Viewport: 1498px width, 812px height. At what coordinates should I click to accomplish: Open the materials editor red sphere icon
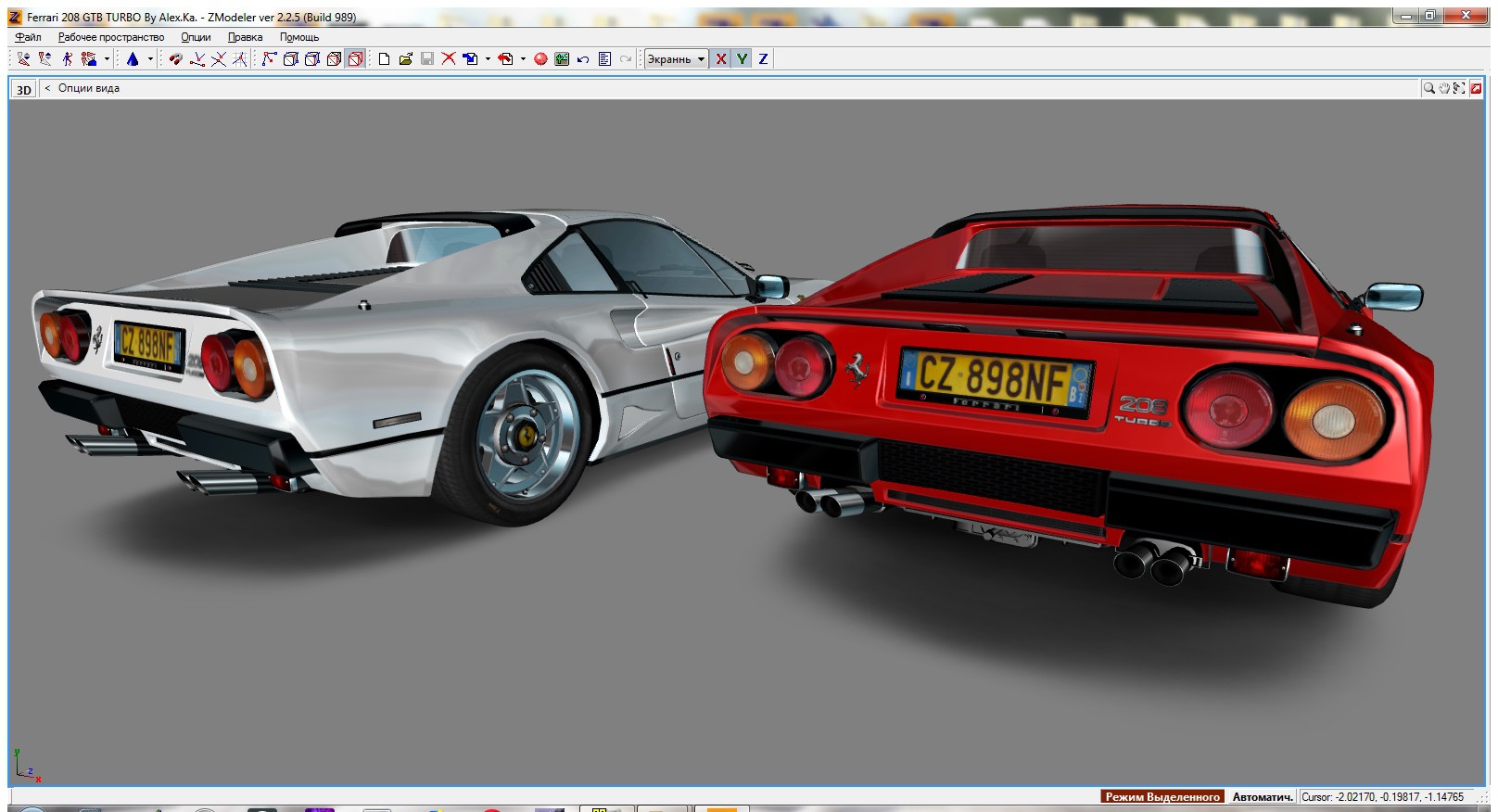tap(540, 58)
